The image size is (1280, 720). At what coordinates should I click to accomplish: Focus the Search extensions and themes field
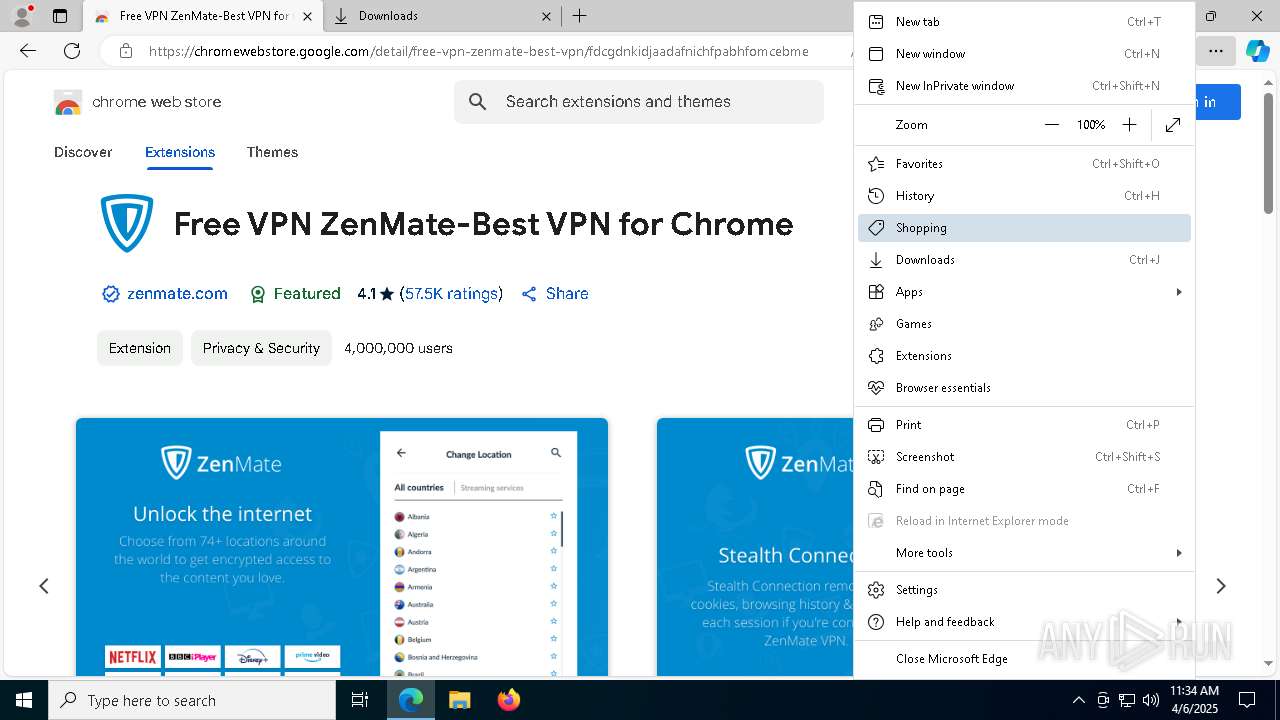[x=639, y=102]
